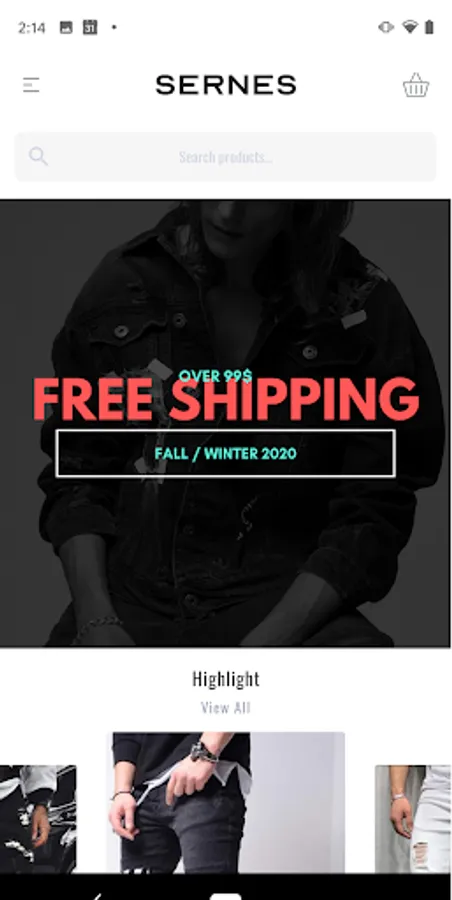Tap the OVER 99$ promo text

click(x=215, y=376)
